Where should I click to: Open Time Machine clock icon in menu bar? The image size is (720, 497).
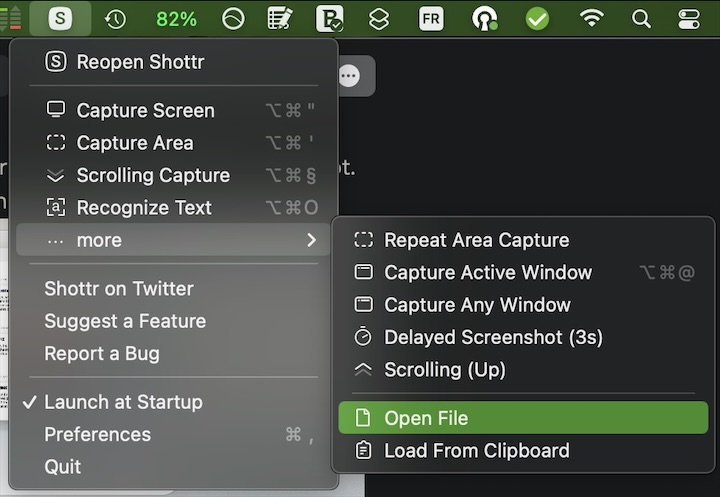115,19
